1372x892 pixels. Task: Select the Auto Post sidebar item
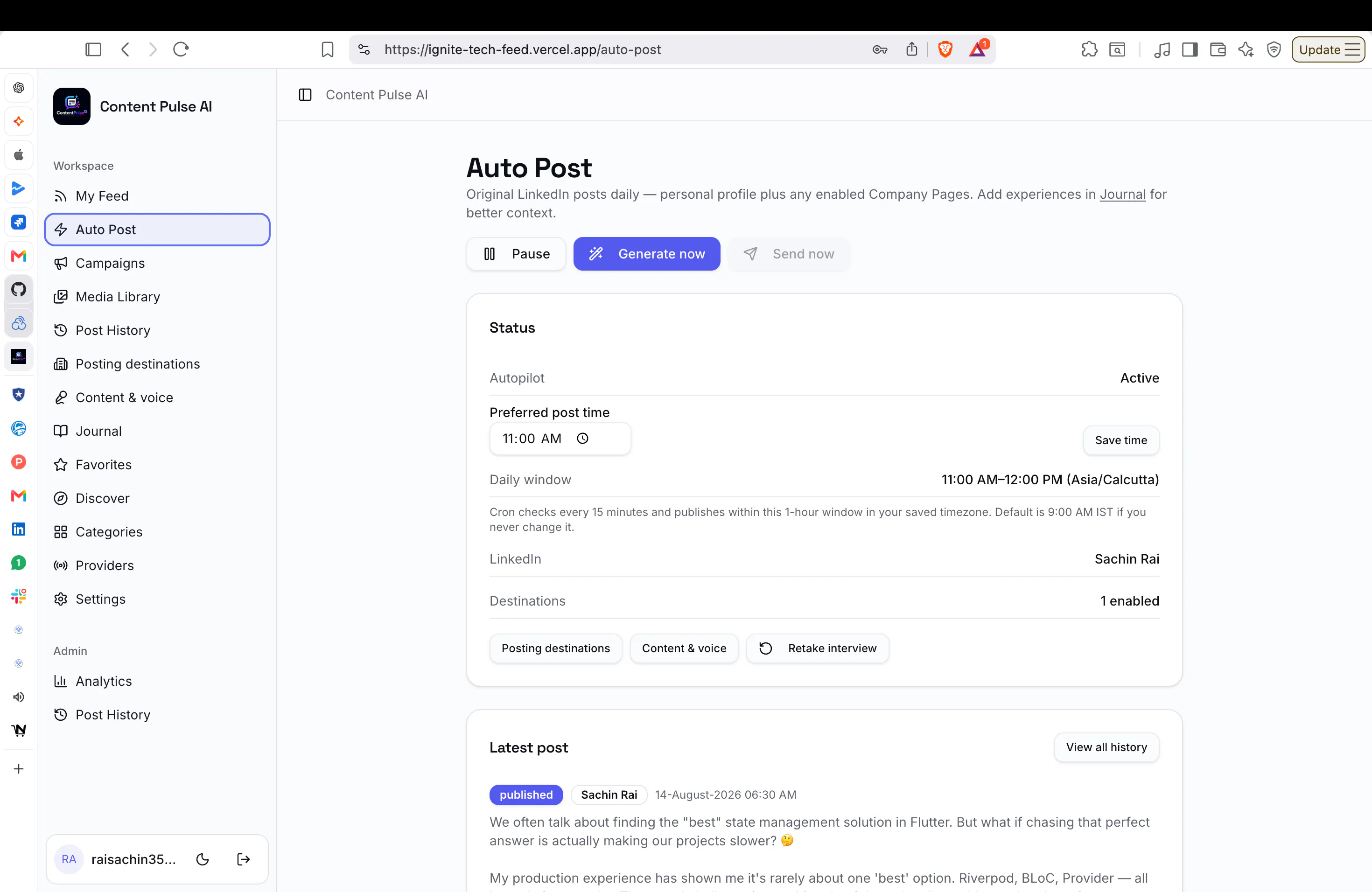(157, 230)
